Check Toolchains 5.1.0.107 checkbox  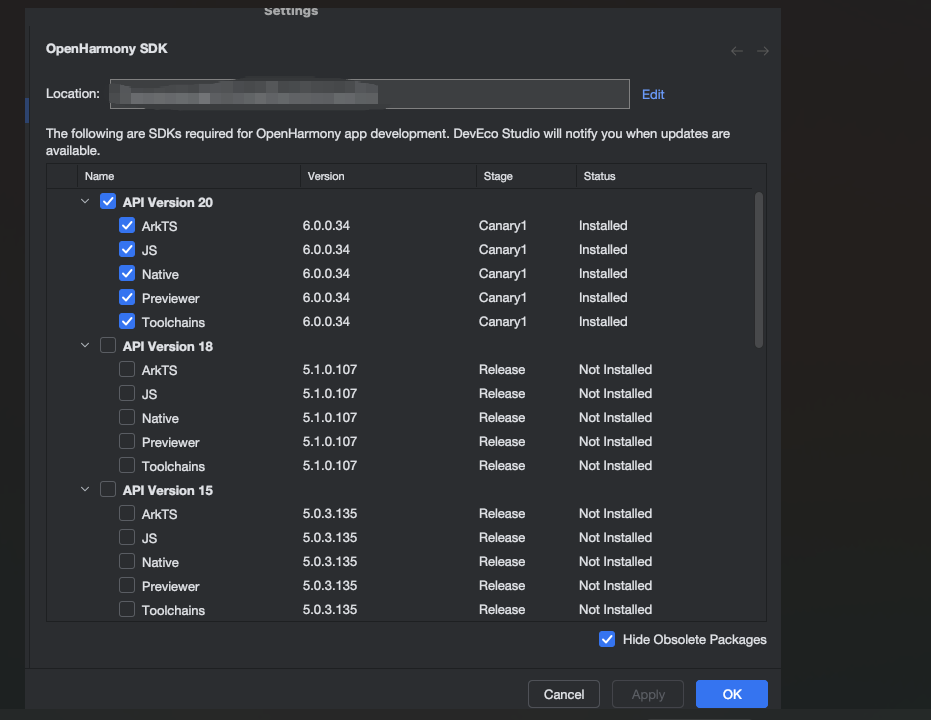click(x=127, y=465)
